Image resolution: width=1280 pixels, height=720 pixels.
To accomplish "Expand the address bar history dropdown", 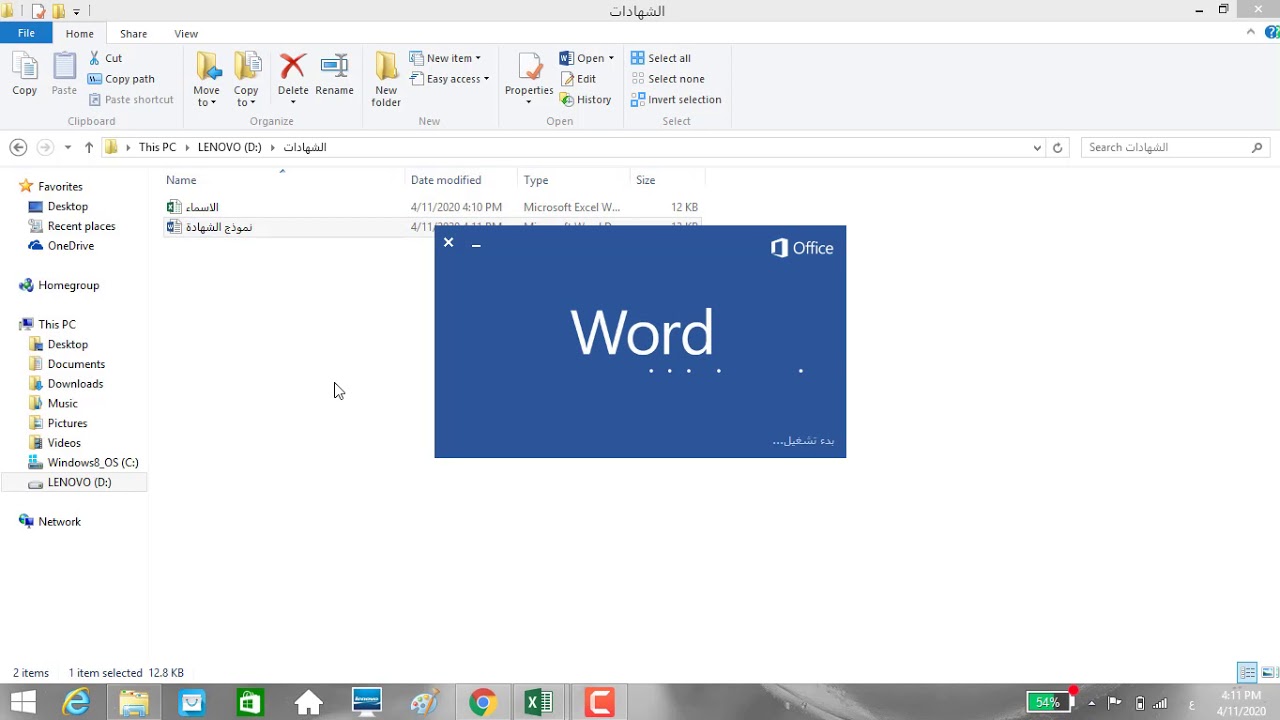I will point(1037,147).
